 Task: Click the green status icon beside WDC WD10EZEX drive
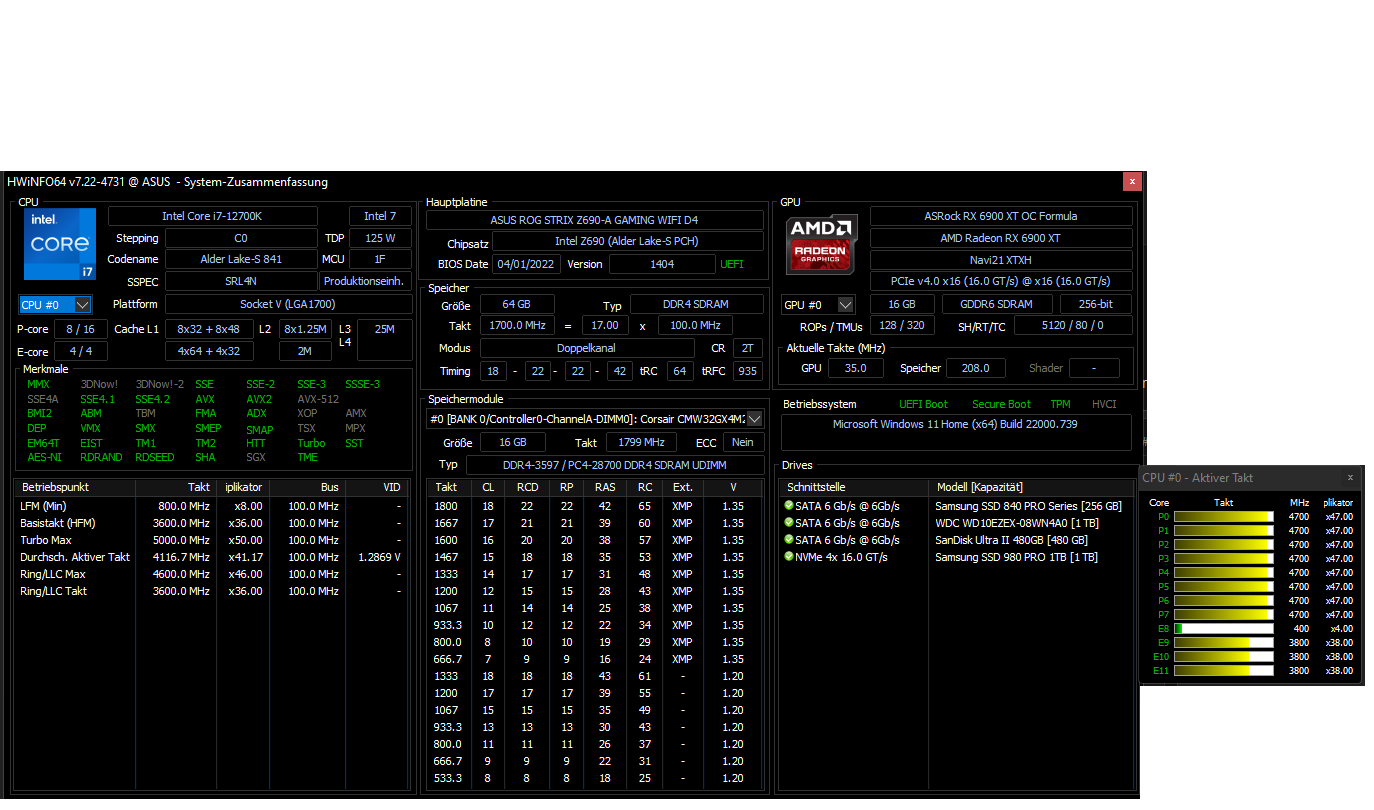[x=789, y=523]
